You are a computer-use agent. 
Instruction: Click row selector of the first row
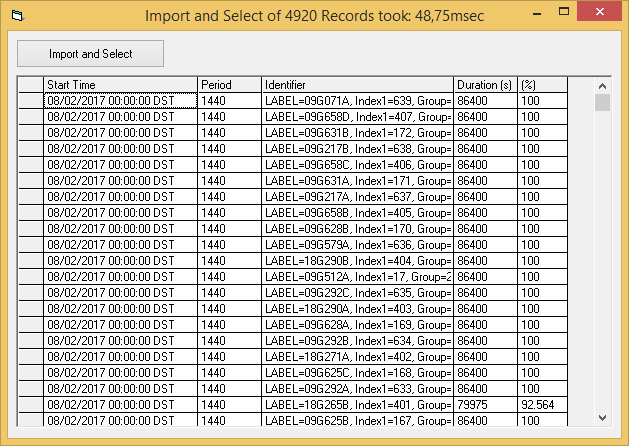pos(31,101)
